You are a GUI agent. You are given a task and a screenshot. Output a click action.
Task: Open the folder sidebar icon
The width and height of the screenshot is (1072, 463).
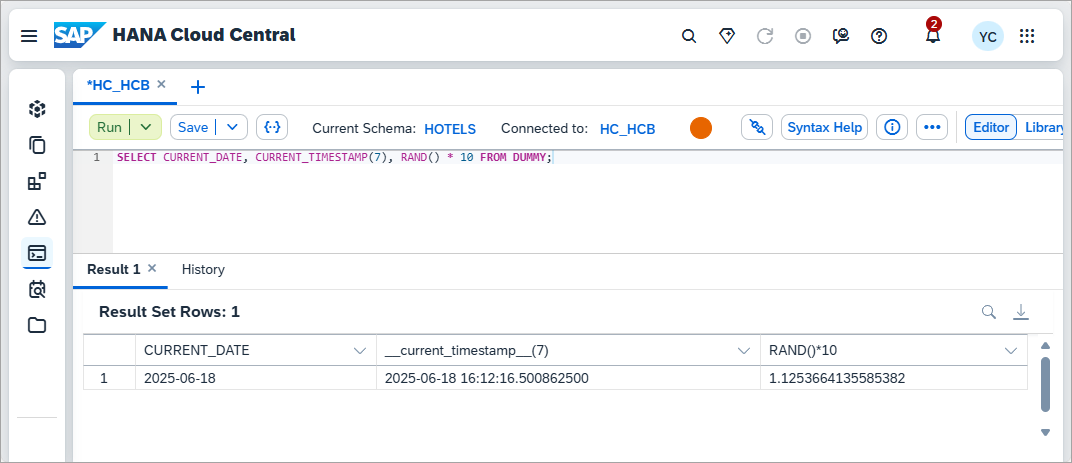coord(37,325)
